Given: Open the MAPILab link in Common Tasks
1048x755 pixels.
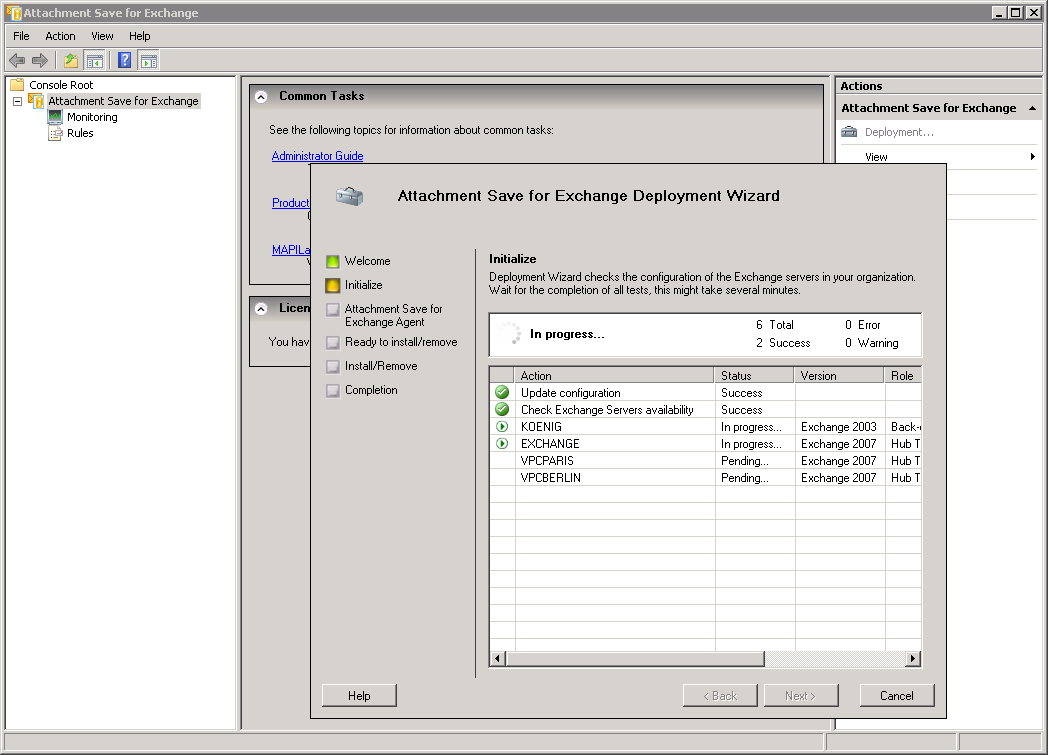Looking at the screenshot, I should (x=291, y=250).
